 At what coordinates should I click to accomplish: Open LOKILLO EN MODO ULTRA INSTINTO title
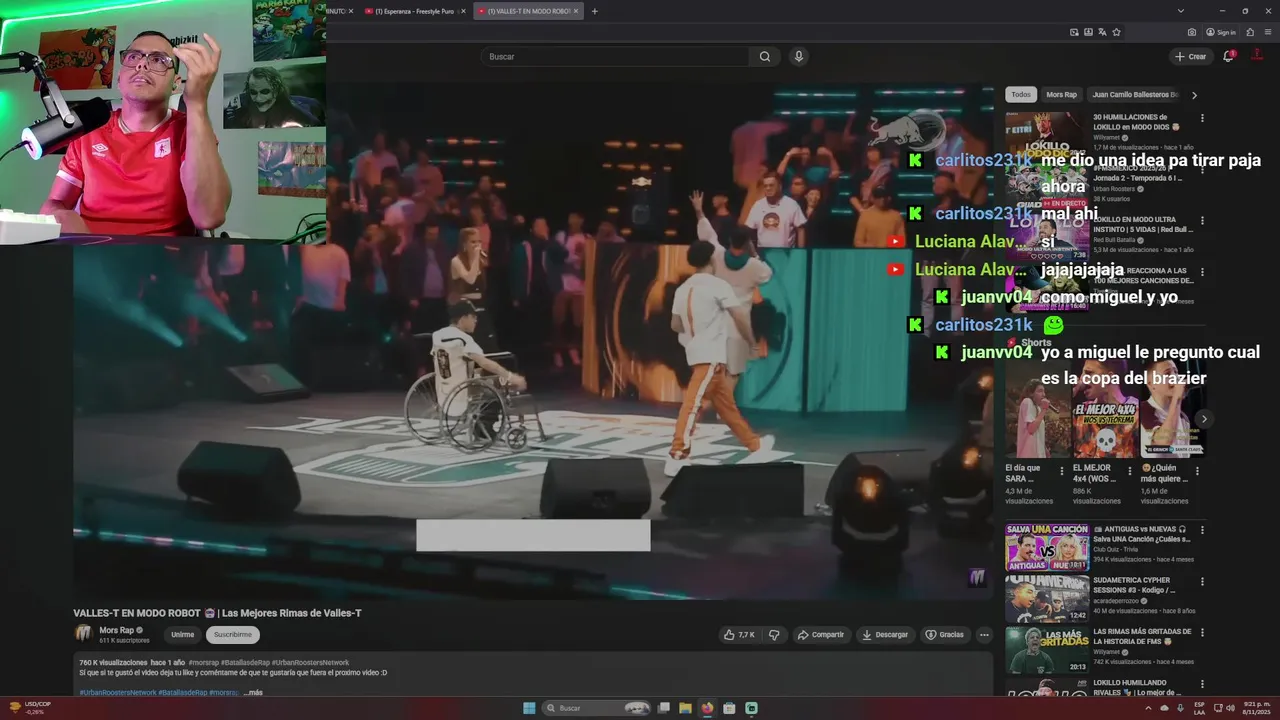(x=1143, y=224)
